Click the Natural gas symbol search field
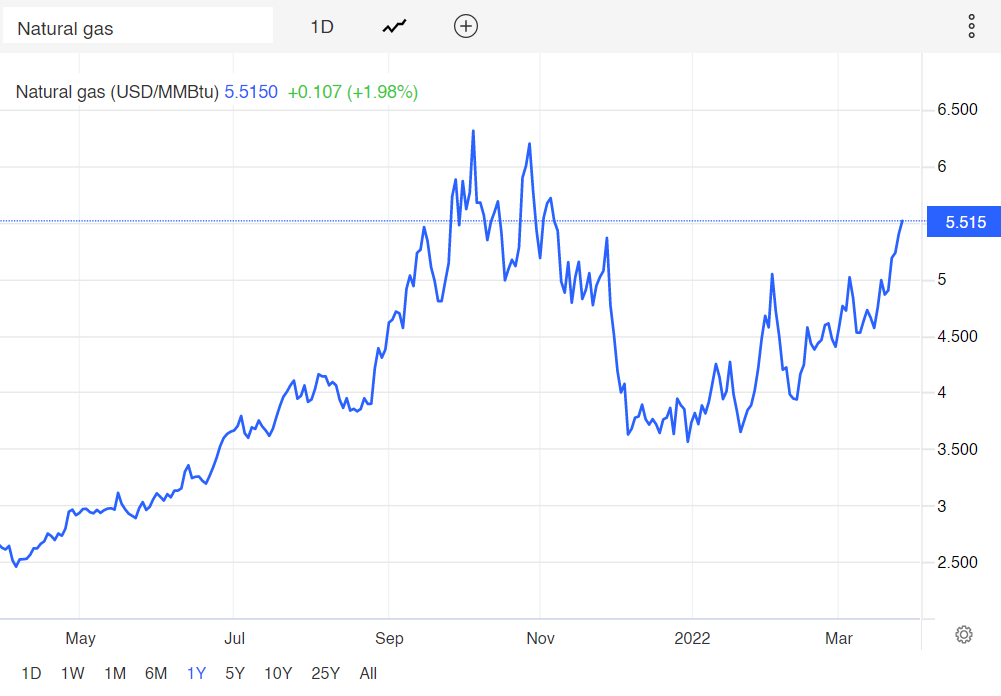Viewport: 1001px width, 696px height. pos(138,26)
